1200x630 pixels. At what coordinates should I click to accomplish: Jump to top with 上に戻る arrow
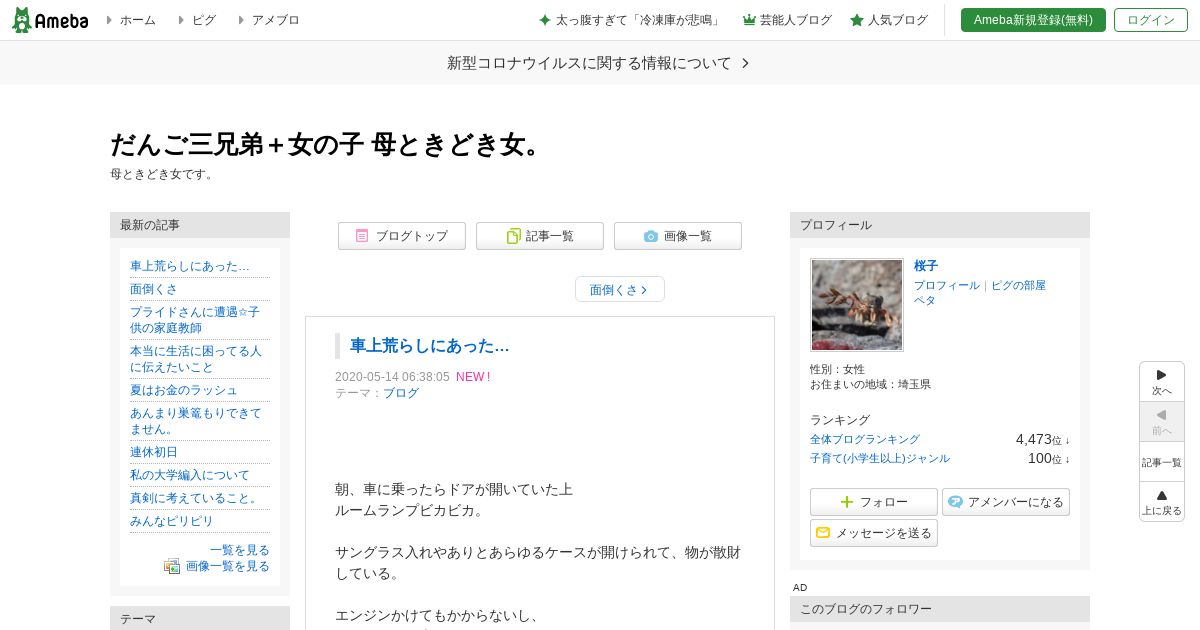tap(1162, 502)
